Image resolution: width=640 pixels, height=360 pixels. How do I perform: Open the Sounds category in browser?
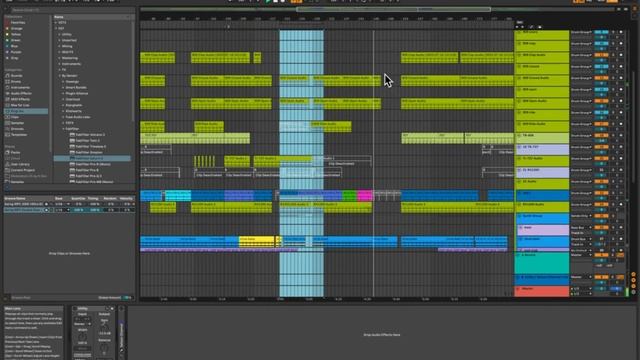coord(16,76)
